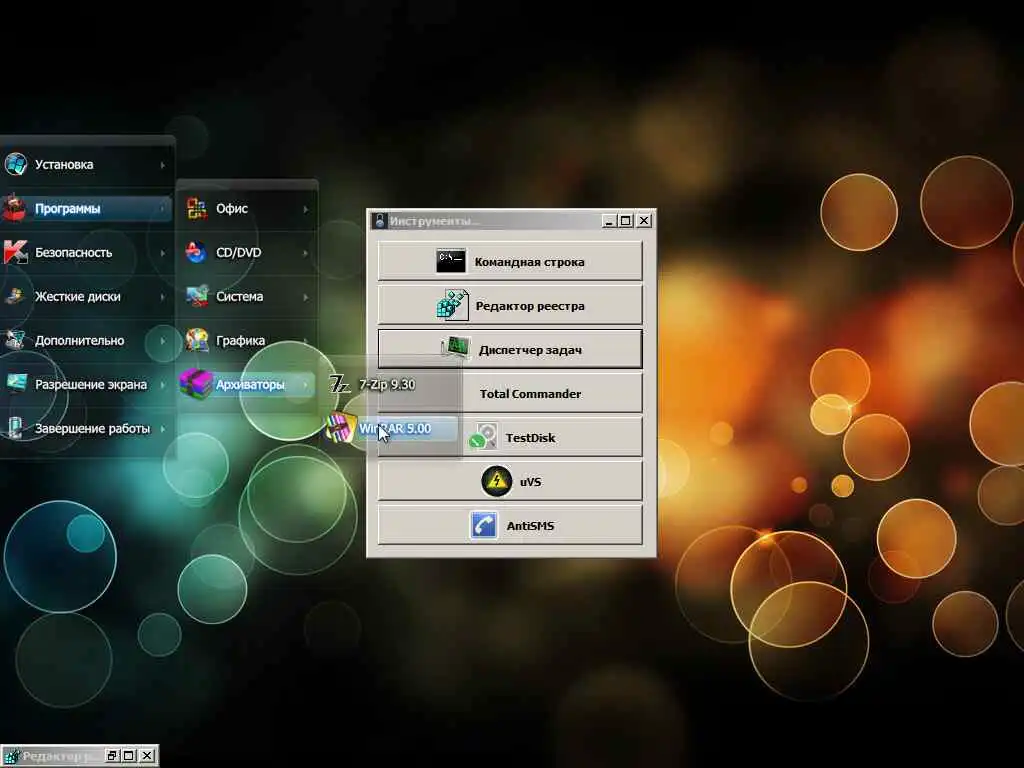The height and width of the screenshot is (768, 1024).
Task: Click the Архиваторы WinRAR books icon
Action: [195, 383]
